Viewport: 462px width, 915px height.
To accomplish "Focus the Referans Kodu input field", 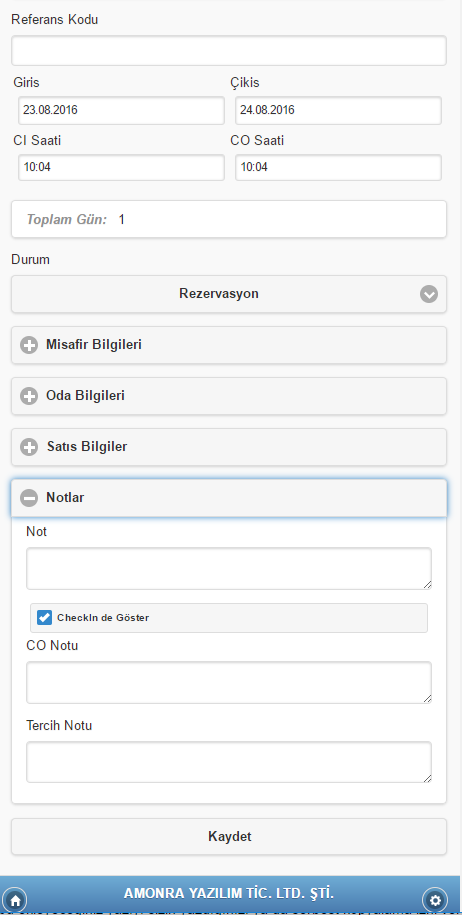I will pos(229,50).
